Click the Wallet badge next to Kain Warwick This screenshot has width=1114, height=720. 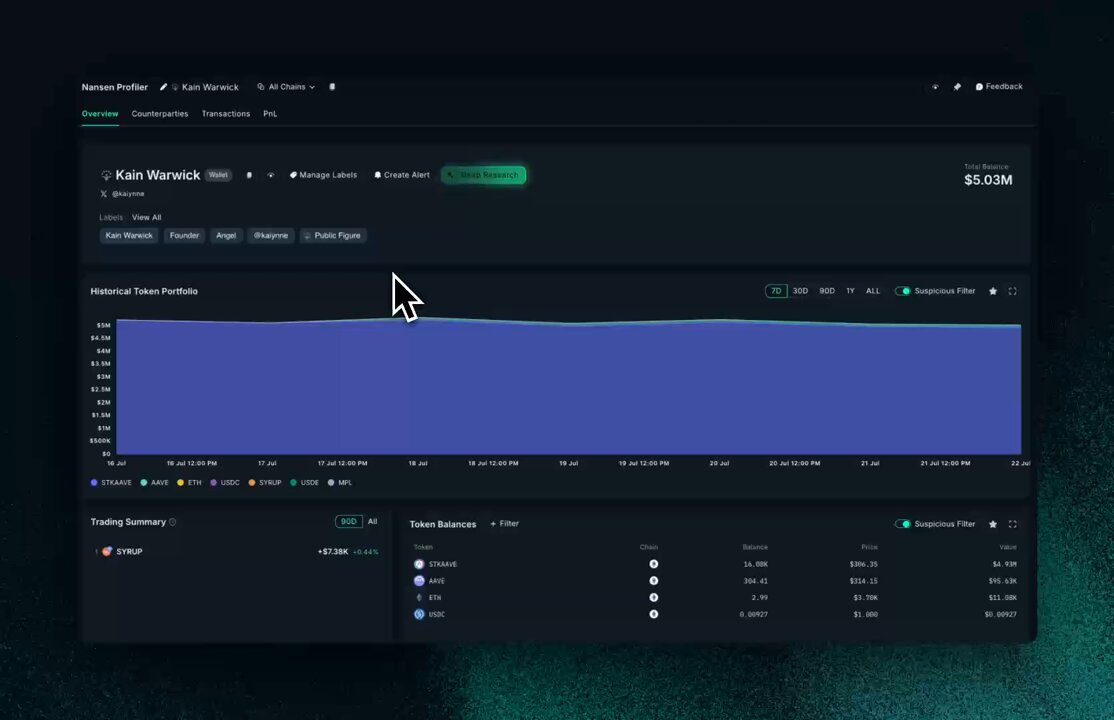[x=218, y=175]
